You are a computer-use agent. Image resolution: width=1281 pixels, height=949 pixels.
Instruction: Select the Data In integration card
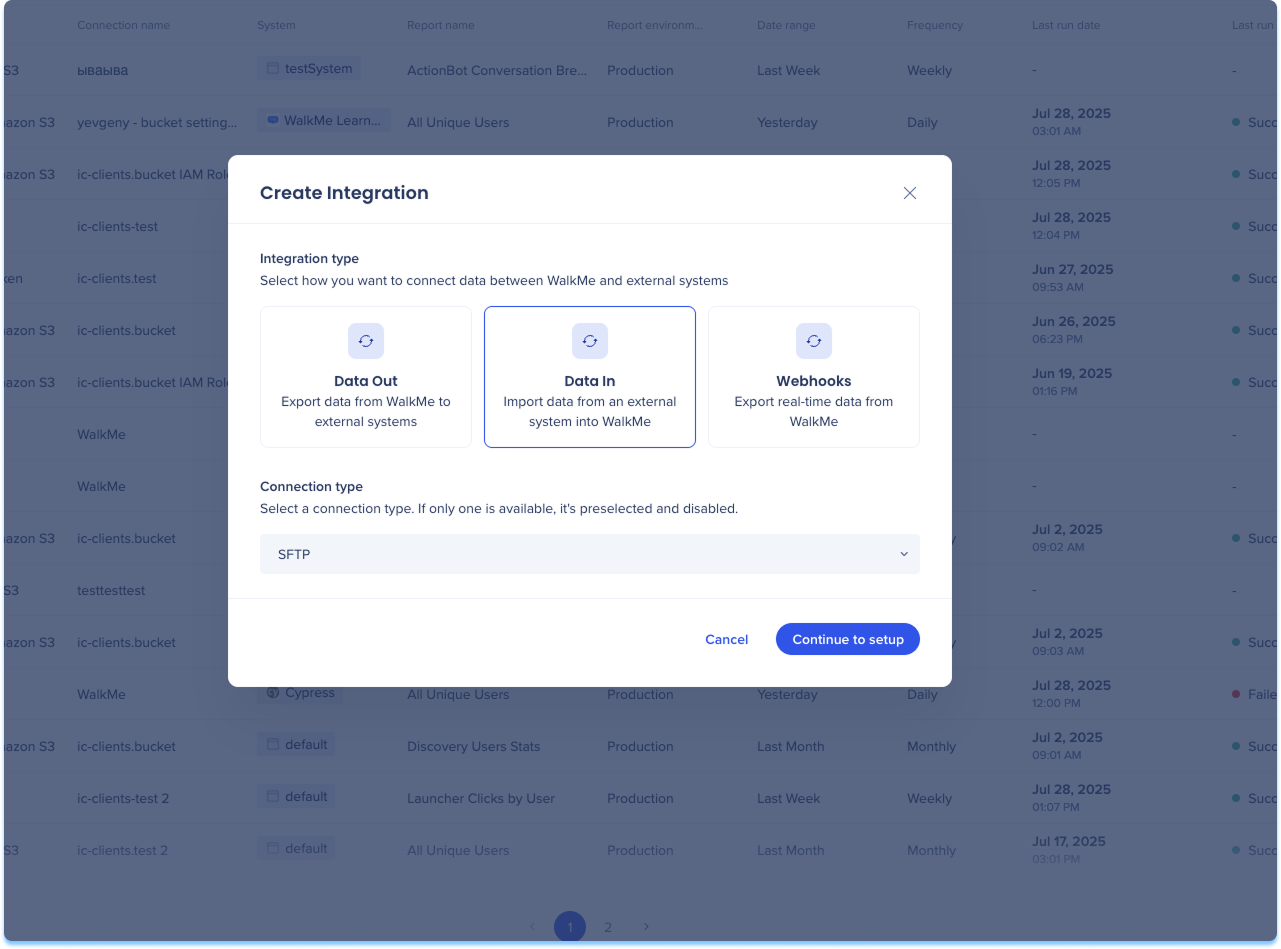pyautogui.click(x=590, y=377)
